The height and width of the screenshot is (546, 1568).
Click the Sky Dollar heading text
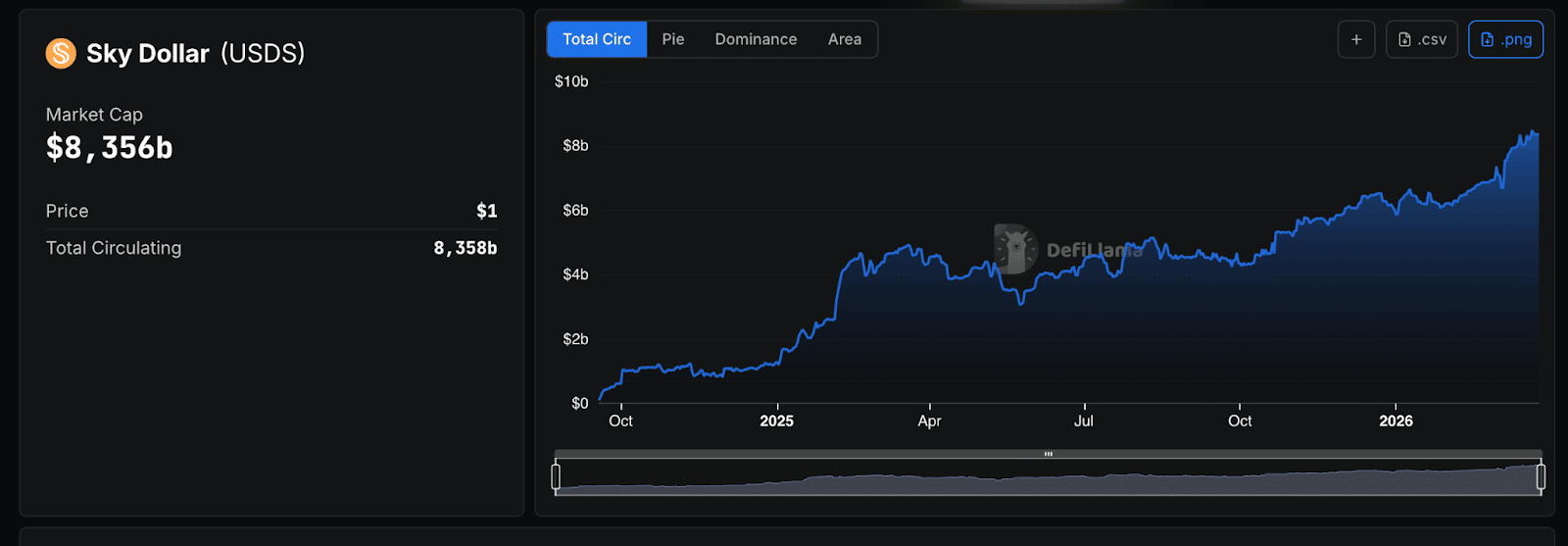(x=148, y=53)
